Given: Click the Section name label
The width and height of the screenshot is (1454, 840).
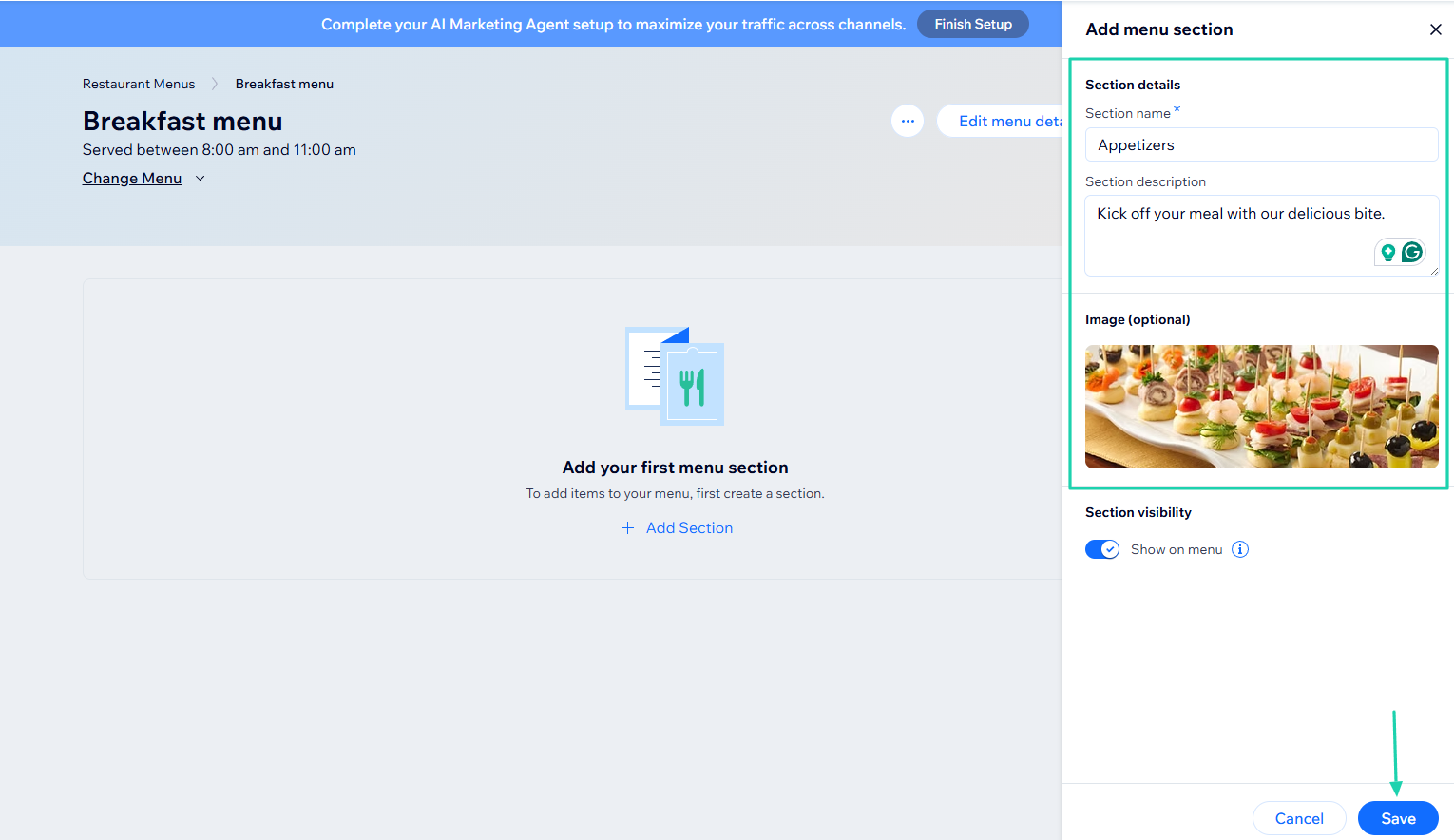Looking at the screenshot, I should (x=1128, y=113).
